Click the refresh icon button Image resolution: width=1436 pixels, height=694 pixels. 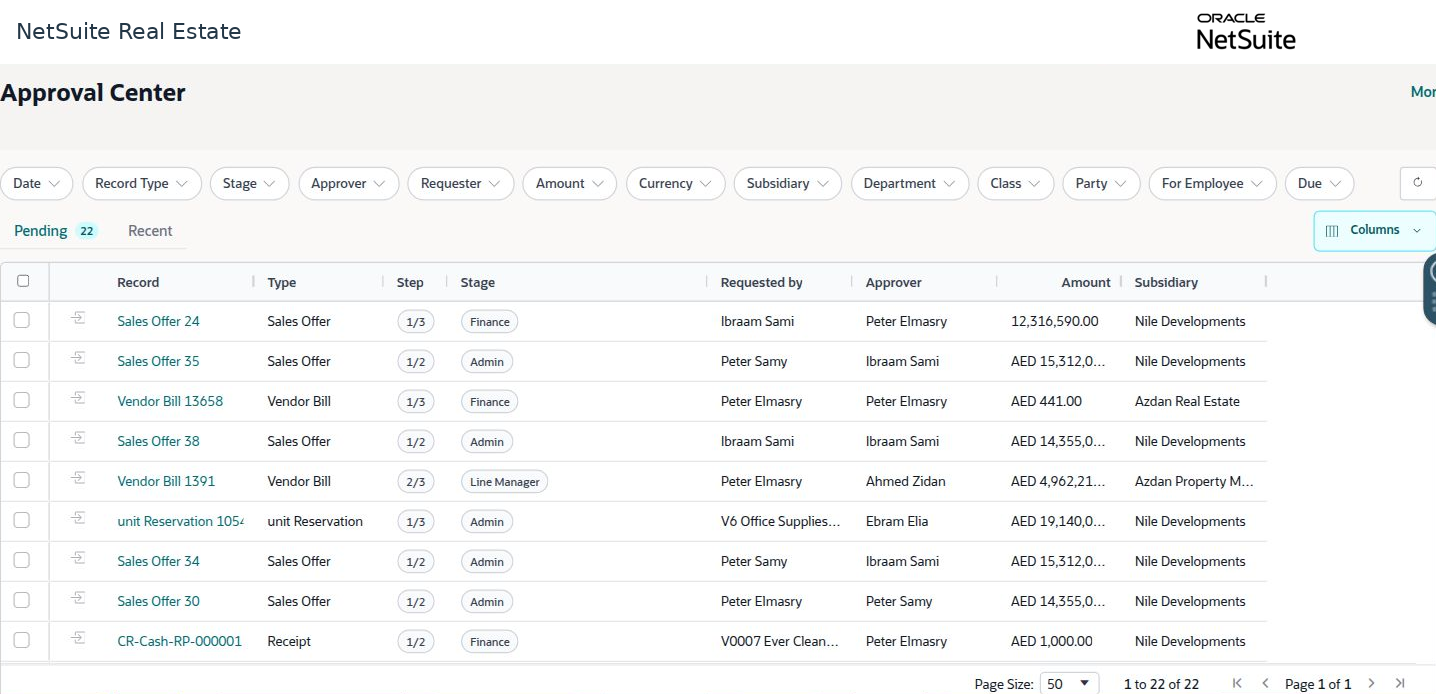point(1417,183)
